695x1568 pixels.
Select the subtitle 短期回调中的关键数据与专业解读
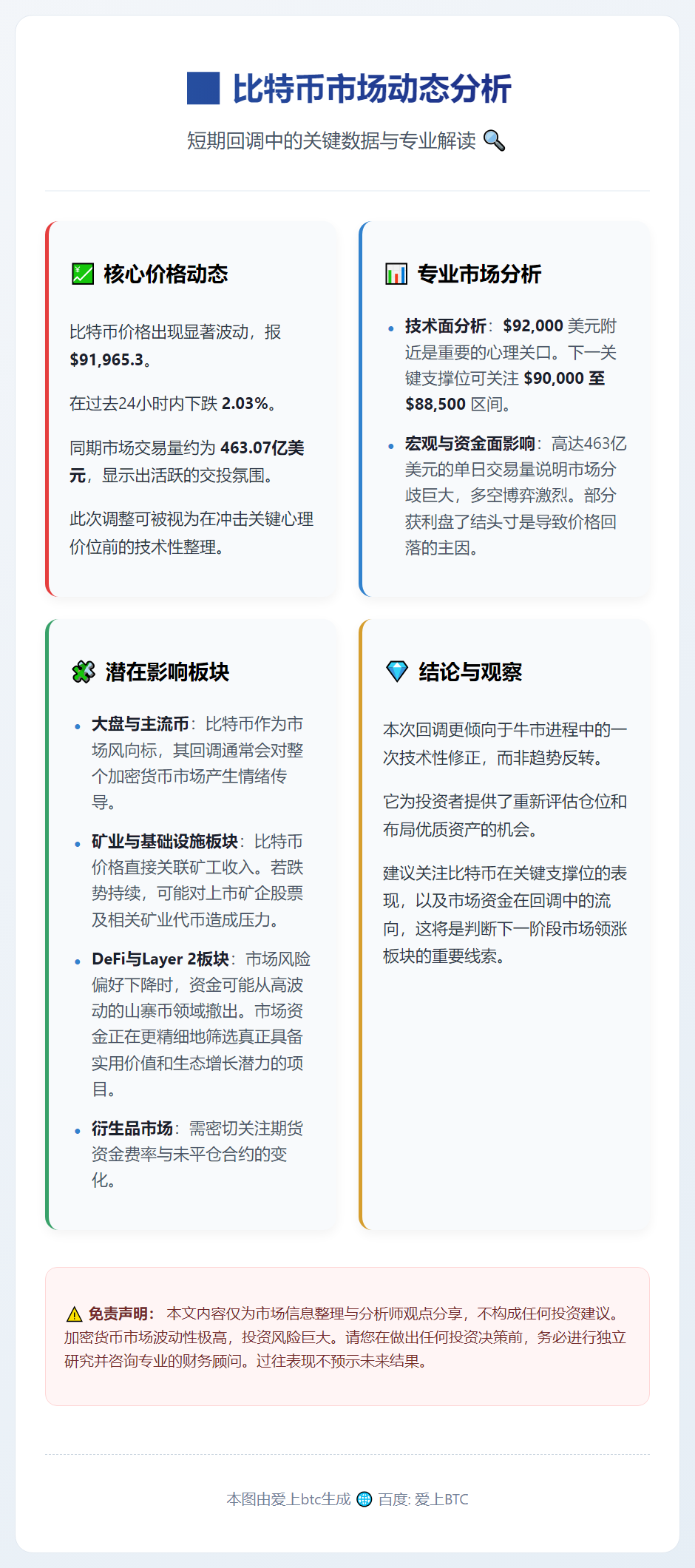tap(331, 140)
